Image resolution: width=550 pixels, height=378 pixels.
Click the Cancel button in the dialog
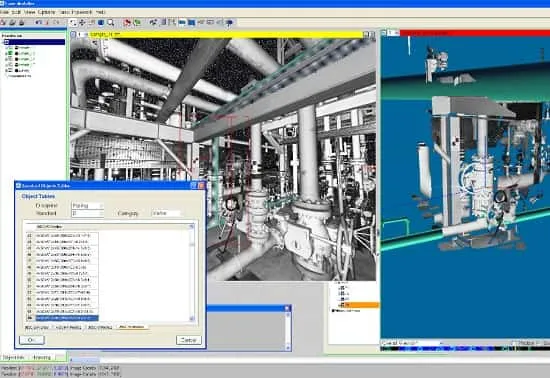[x=189, y=340]
